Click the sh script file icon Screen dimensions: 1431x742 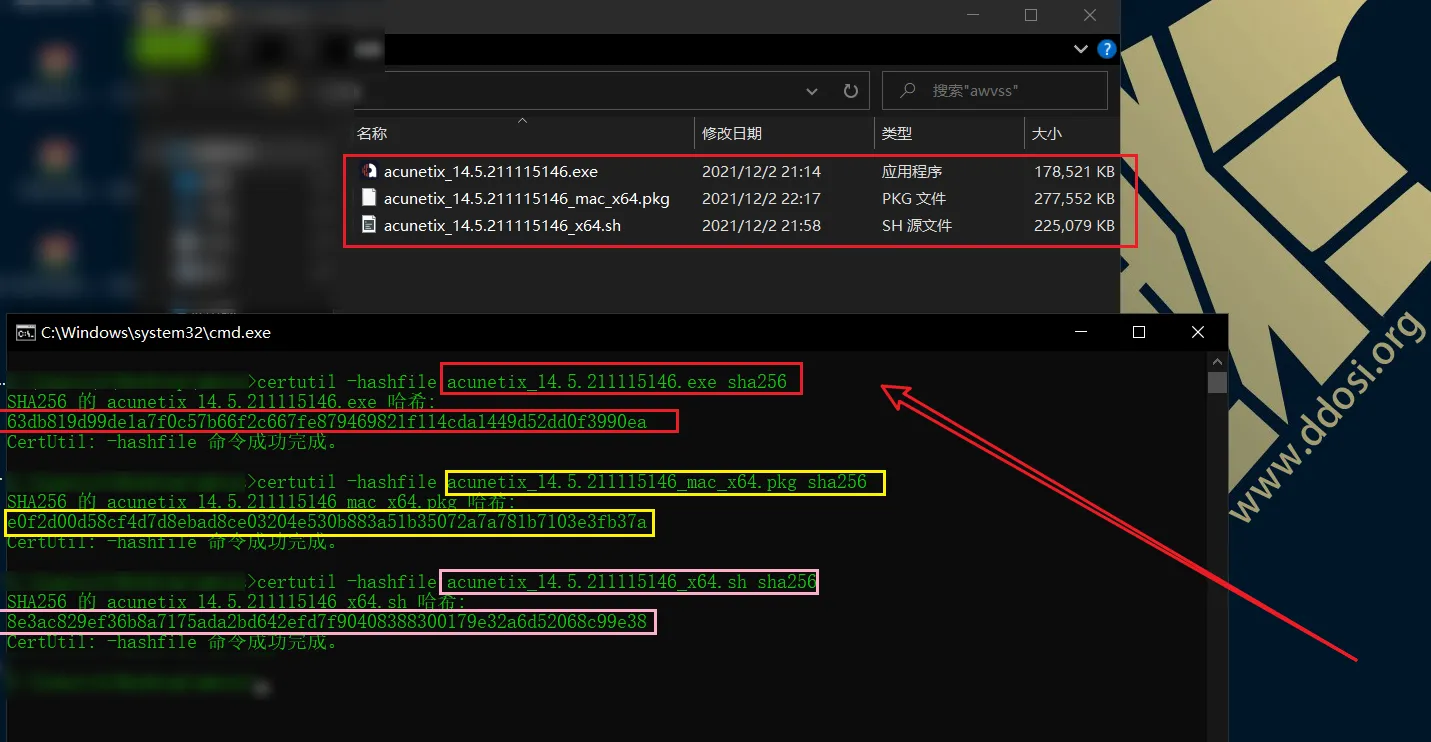[368, 225]
